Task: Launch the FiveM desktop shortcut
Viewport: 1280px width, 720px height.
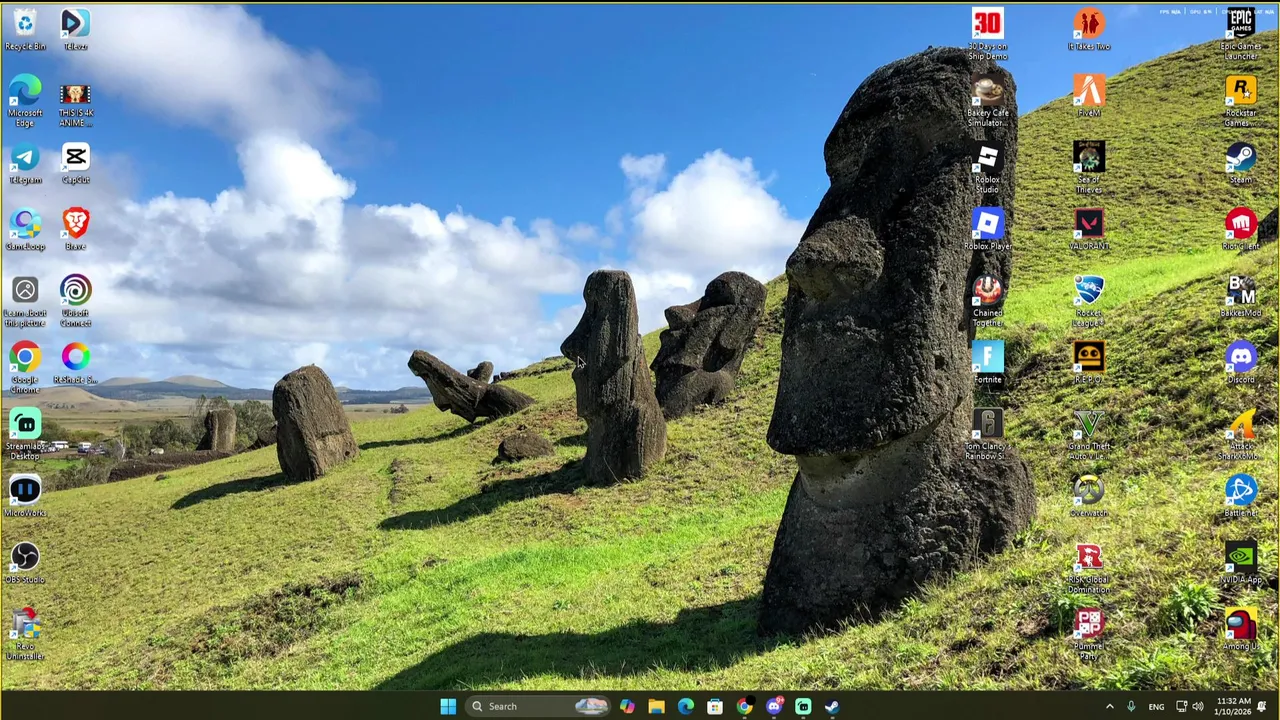Action: [1089, 97]
